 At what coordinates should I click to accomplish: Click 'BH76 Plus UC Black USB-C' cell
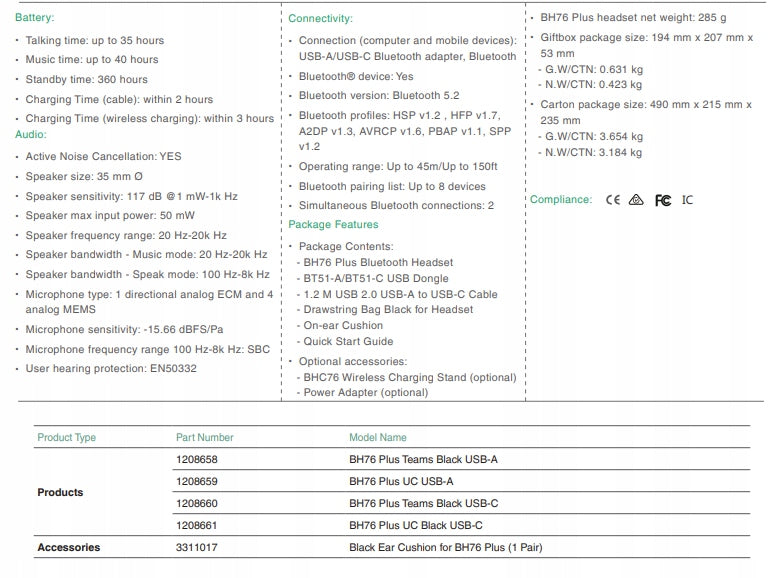(x=416, y=526)
